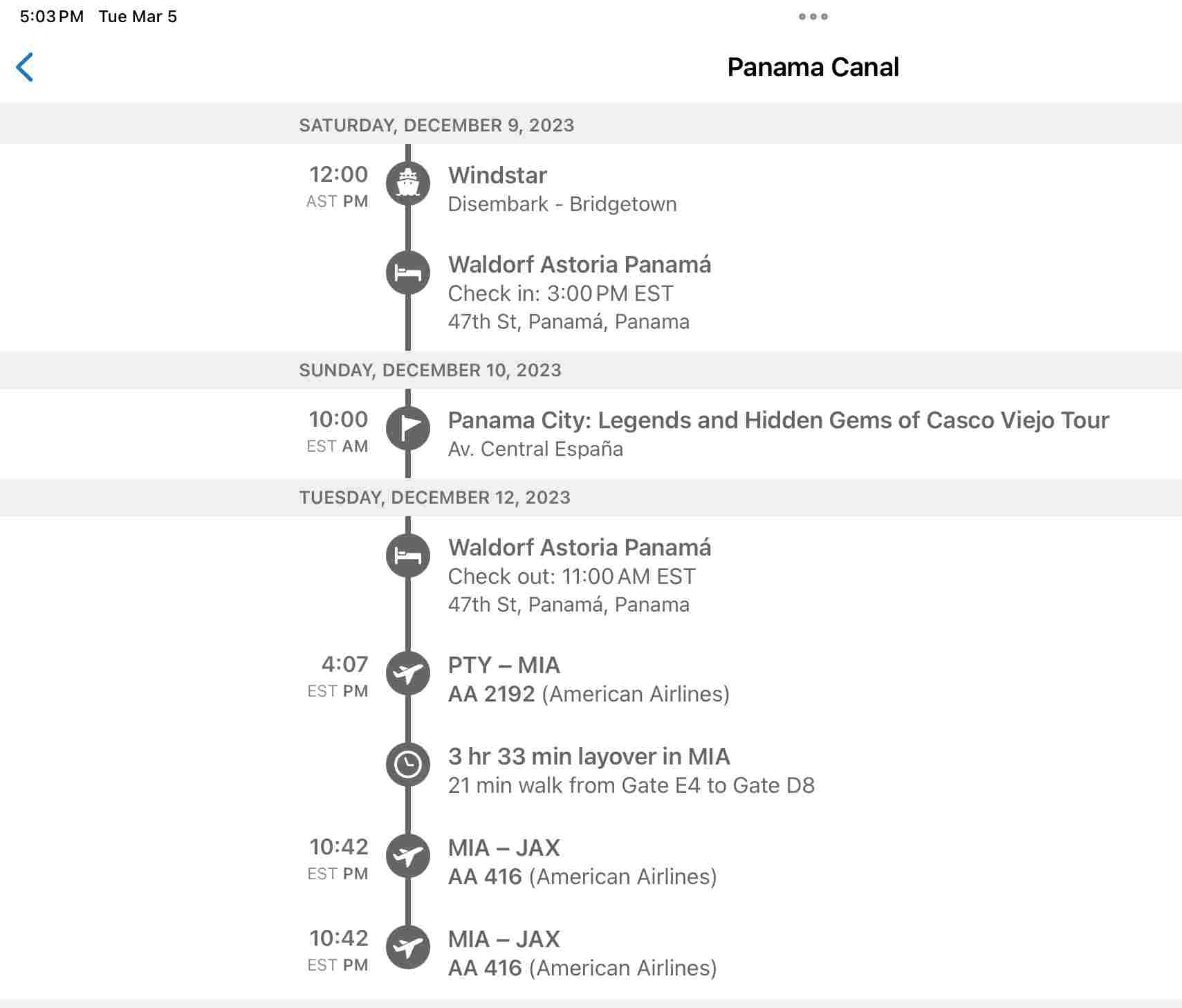The width and height of the screenshot is (1182, 1008).
Task: Open the Windstar Disembark Bridgetown entry
Action: pos(562,188)
